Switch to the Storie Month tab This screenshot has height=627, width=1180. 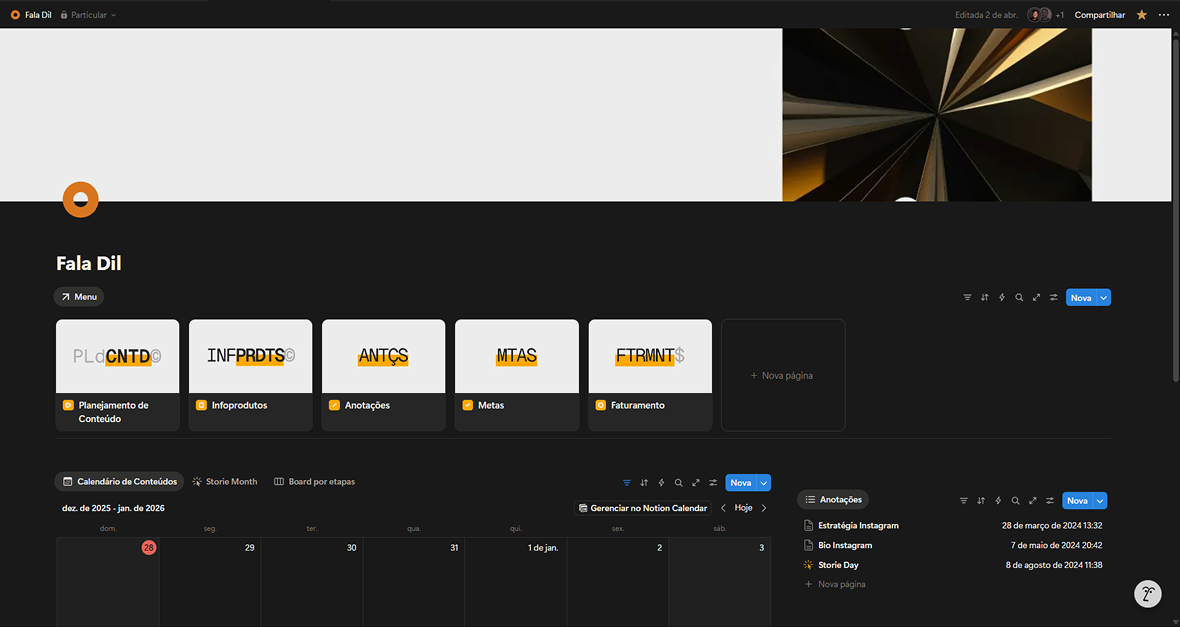pos(225,482)
